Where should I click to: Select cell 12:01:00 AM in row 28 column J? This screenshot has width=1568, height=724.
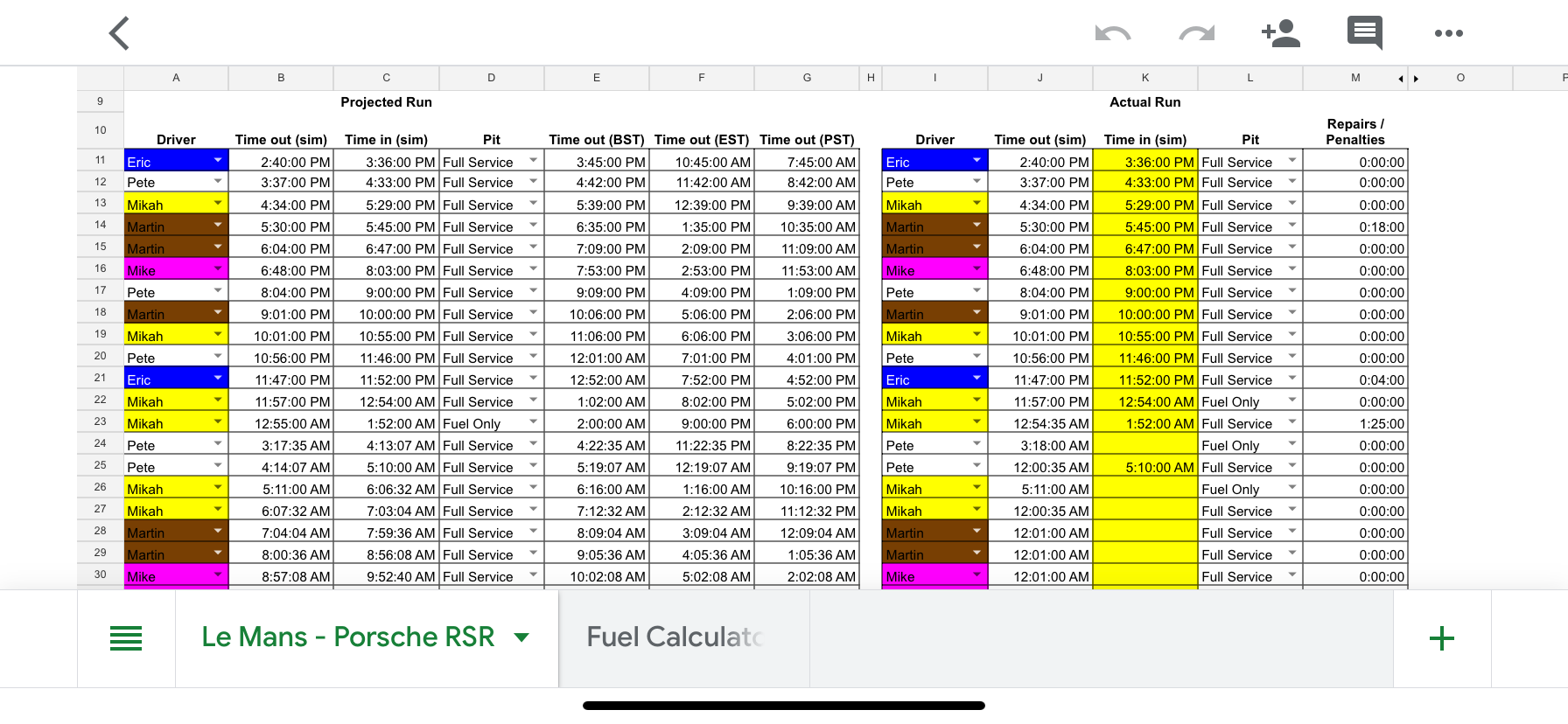point(1040,533)
